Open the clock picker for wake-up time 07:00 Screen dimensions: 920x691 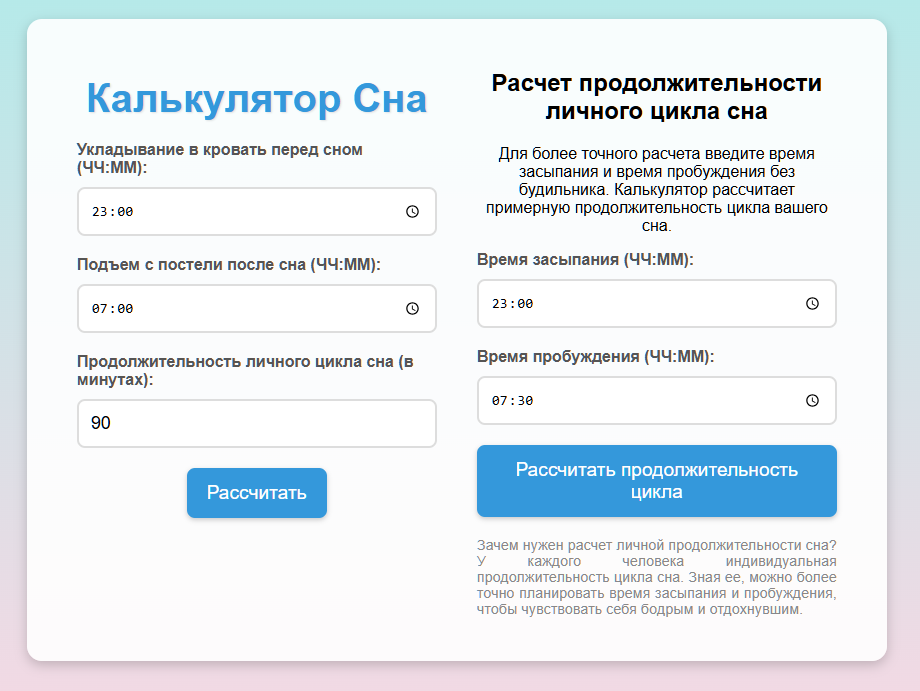(x=411, y=308)
